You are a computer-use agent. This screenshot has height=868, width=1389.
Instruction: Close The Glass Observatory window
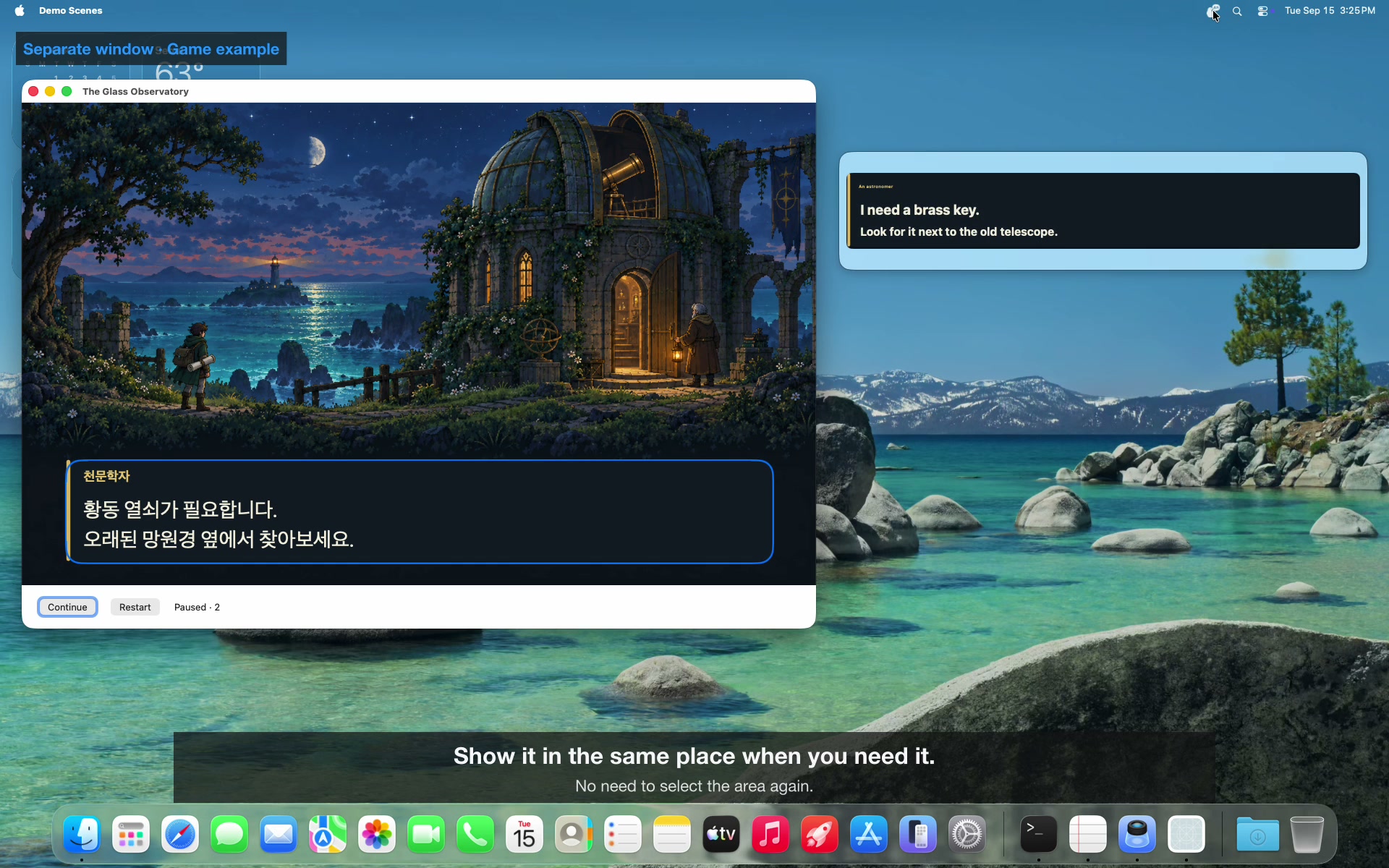pos(33,91)
